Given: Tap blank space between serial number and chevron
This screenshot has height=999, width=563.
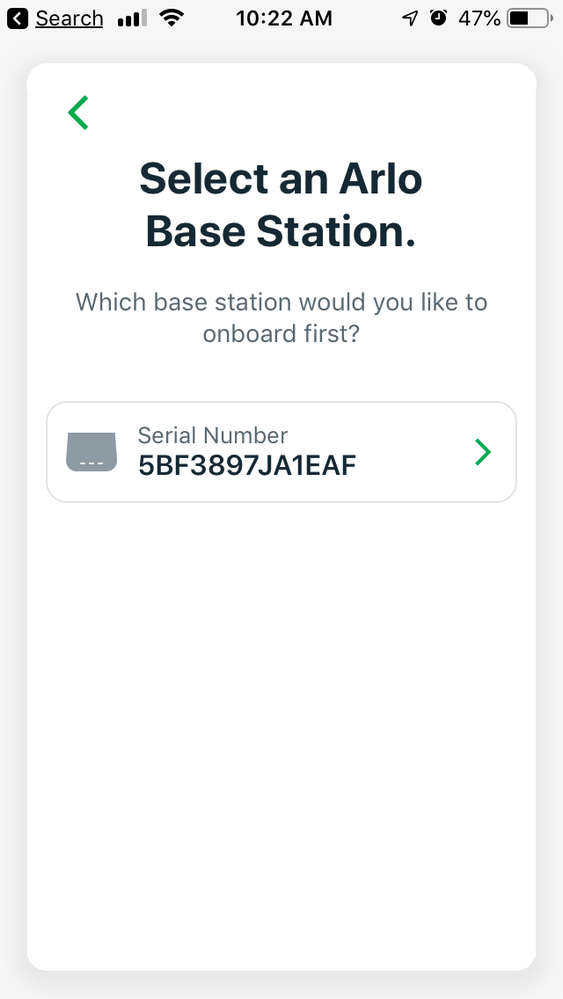Looking at the screenshot, I should click(414, 452).
